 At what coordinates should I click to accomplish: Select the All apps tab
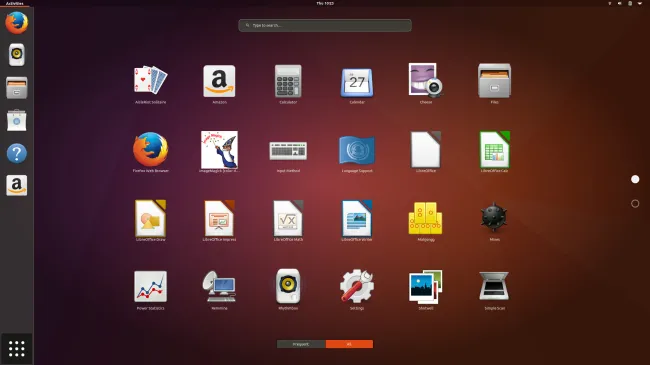click(x=349, y=344)
